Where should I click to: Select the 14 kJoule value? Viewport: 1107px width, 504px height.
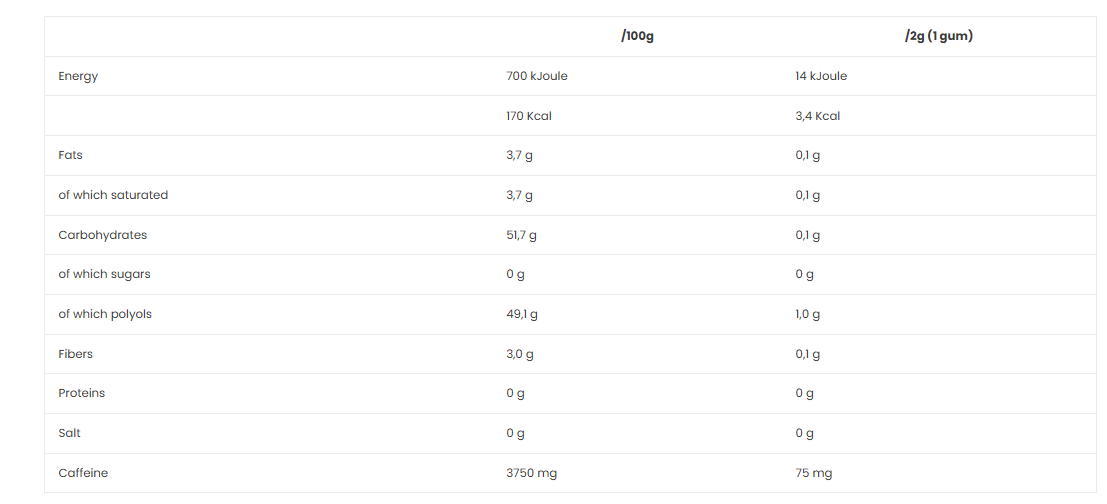[x=821, y=76]
